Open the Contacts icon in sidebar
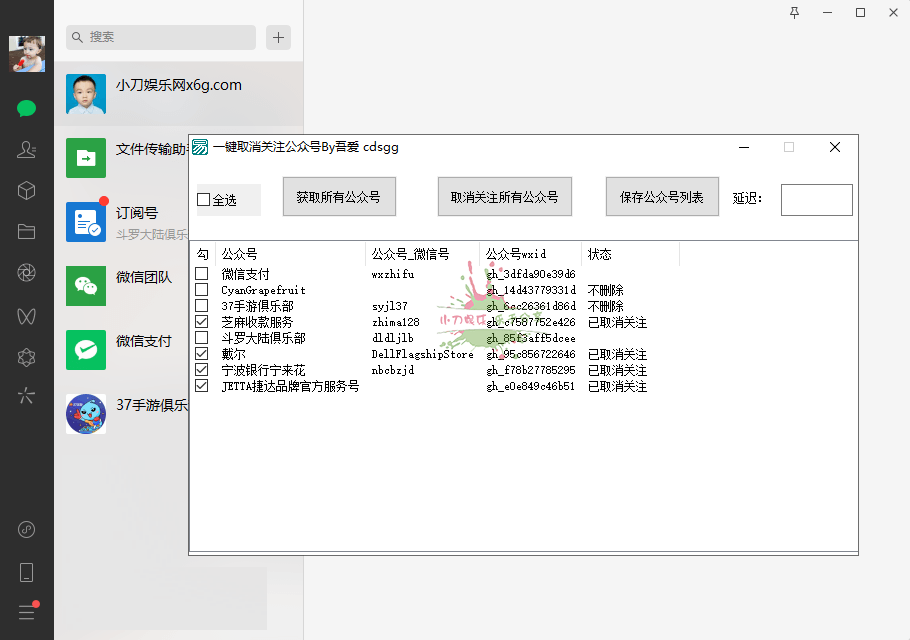 tap(27, 150)
